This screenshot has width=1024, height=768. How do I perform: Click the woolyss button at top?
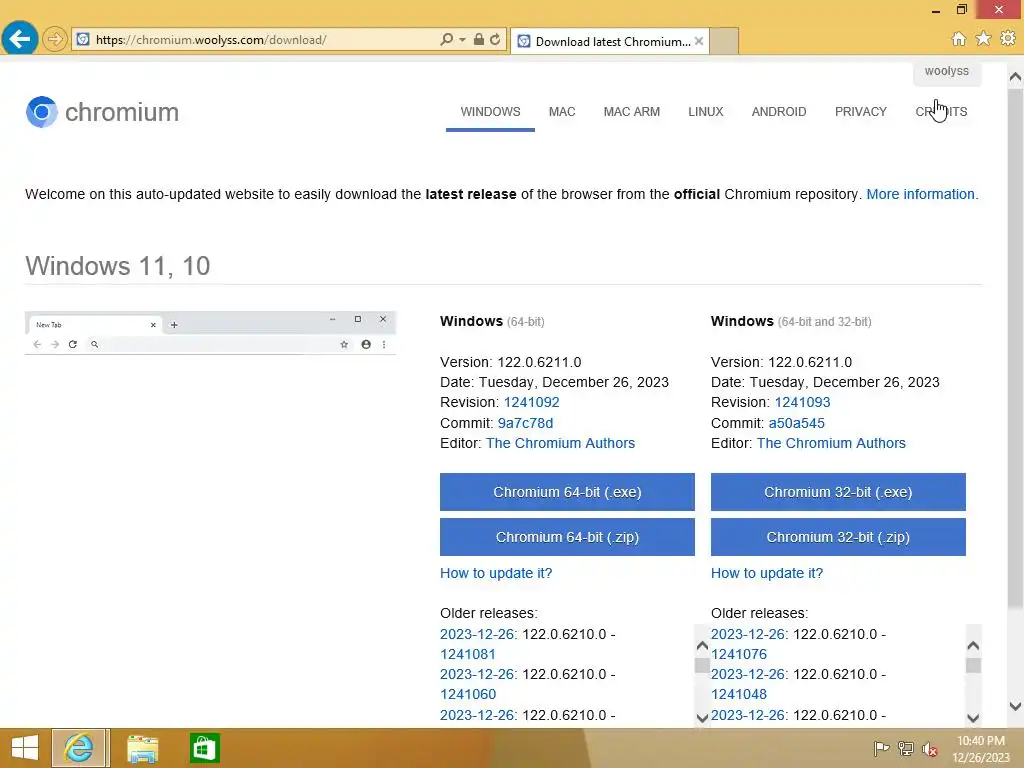tap(946, 71)
